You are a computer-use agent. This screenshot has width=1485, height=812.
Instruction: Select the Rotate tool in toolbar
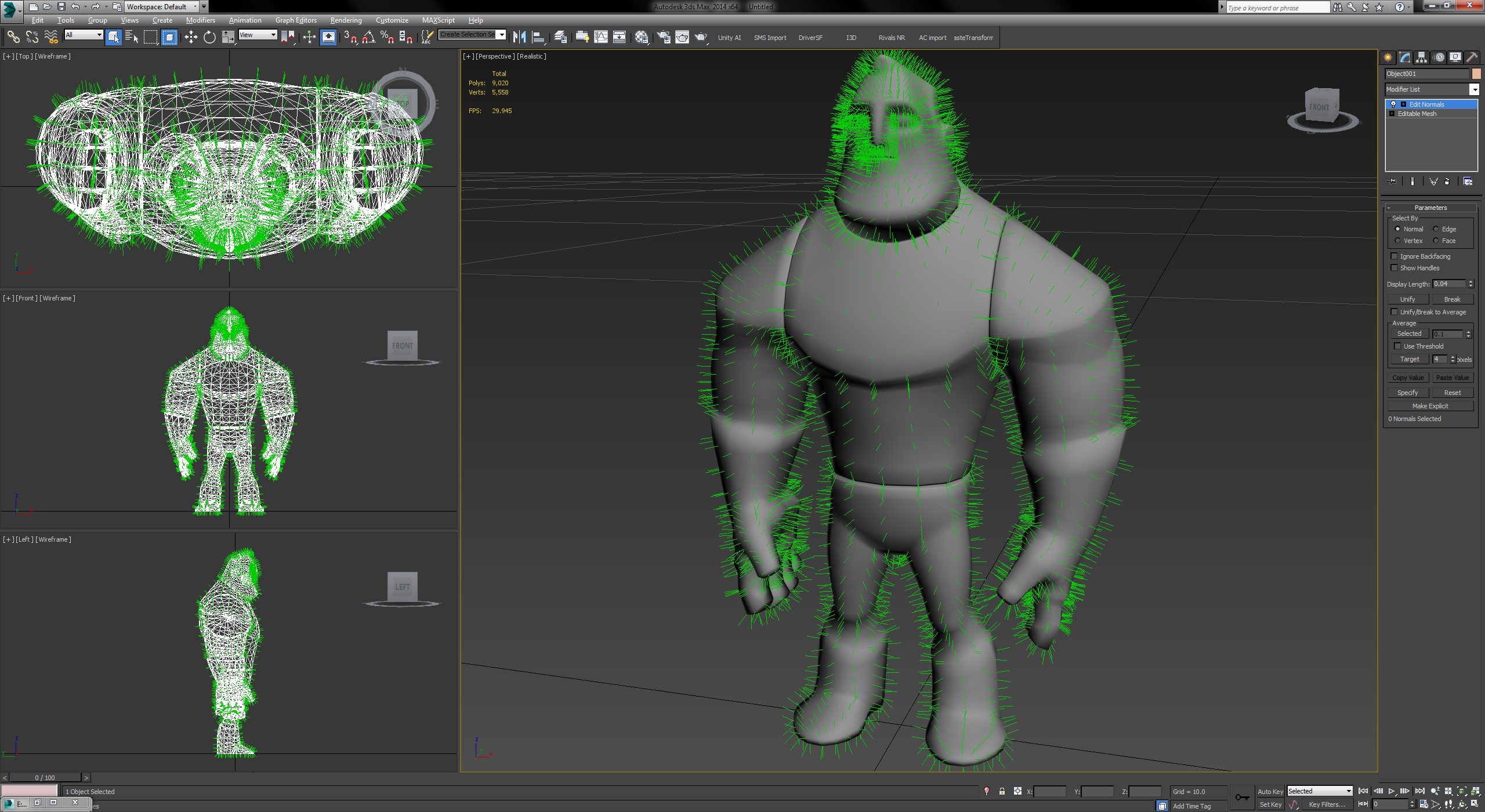point(209,38)
